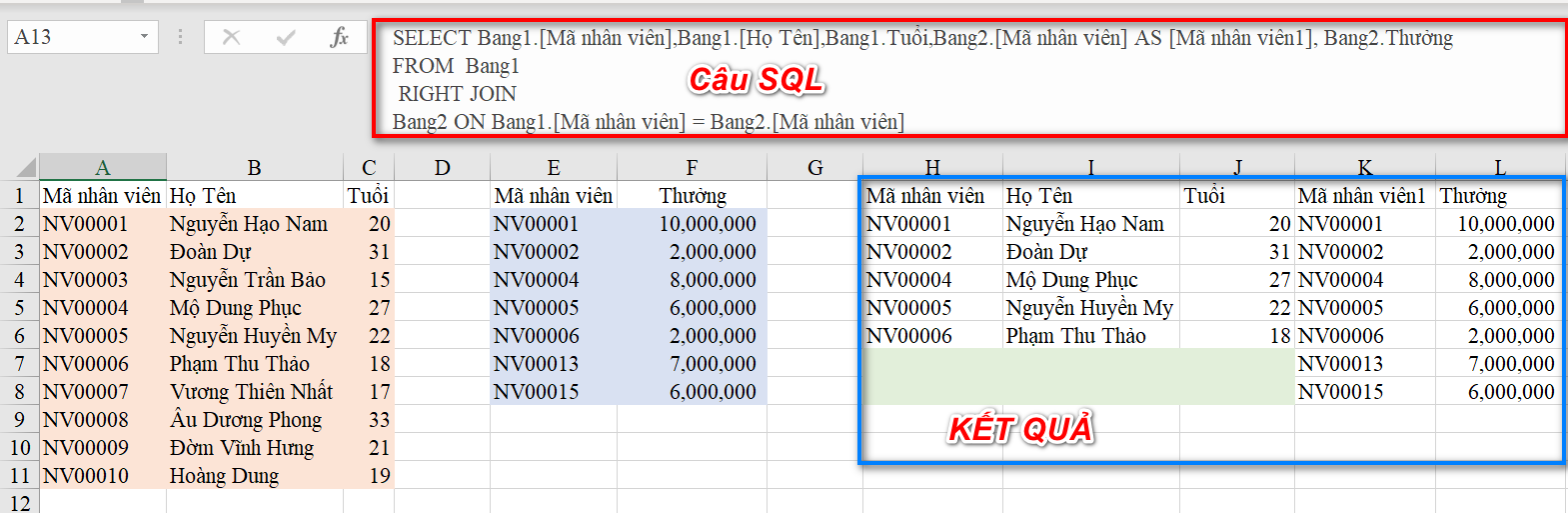Click inside the formula bar SQL text

point(969,79)
